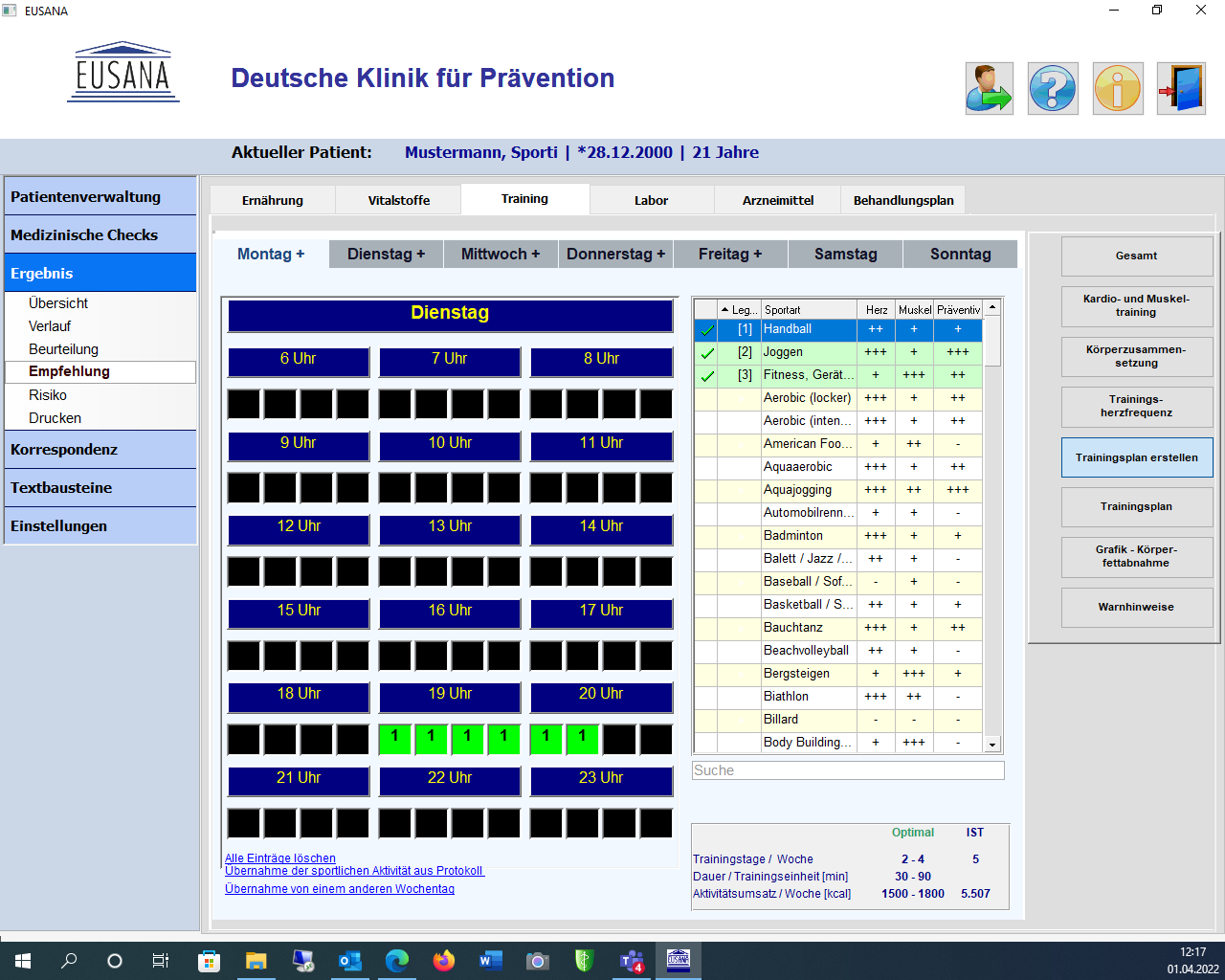Image resolution: width=1225 pixels, height=980 pixels.
Task: Open File Explorer in taskbar
Action: point(256,961)
